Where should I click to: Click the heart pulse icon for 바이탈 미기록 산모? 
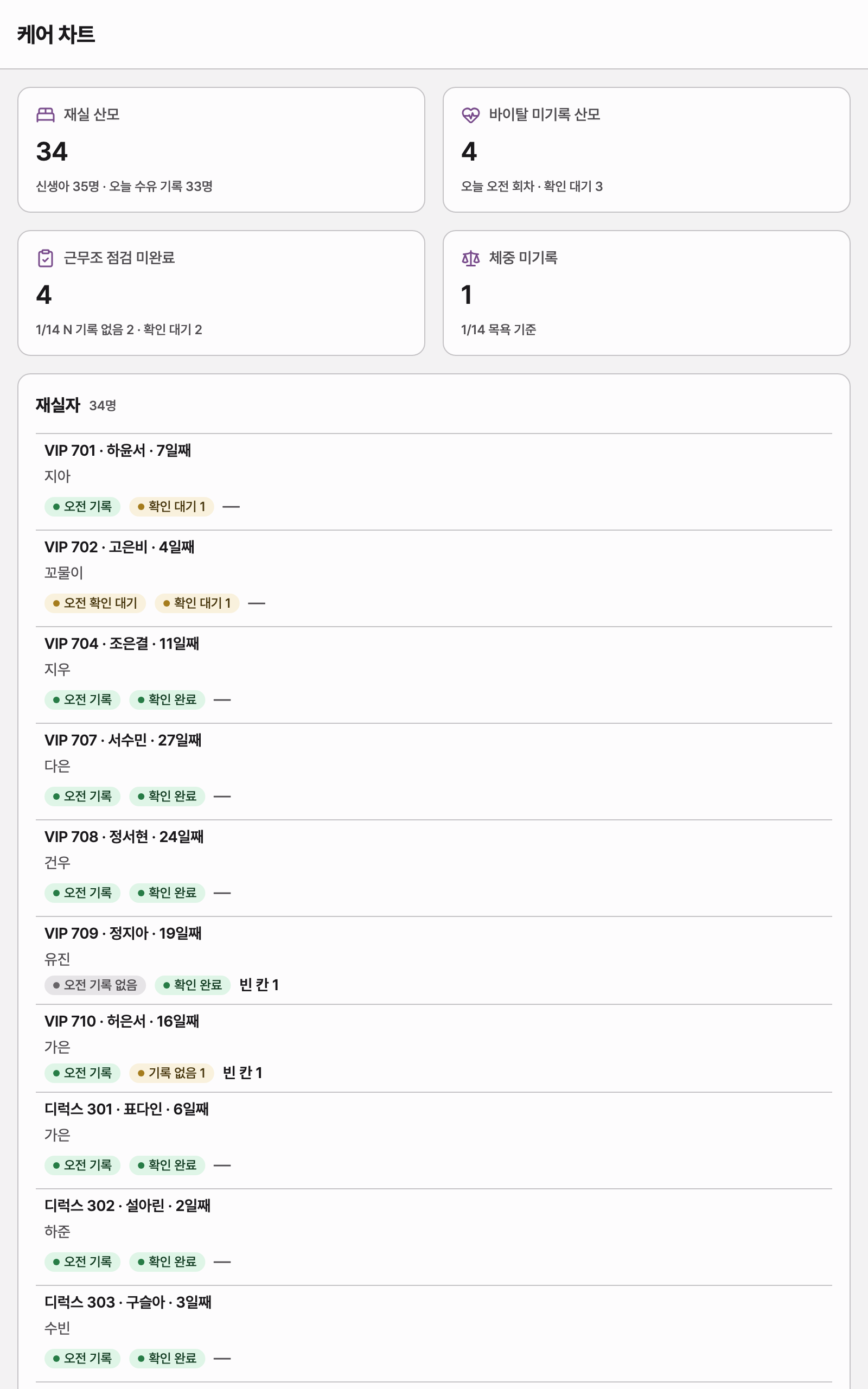471,115
